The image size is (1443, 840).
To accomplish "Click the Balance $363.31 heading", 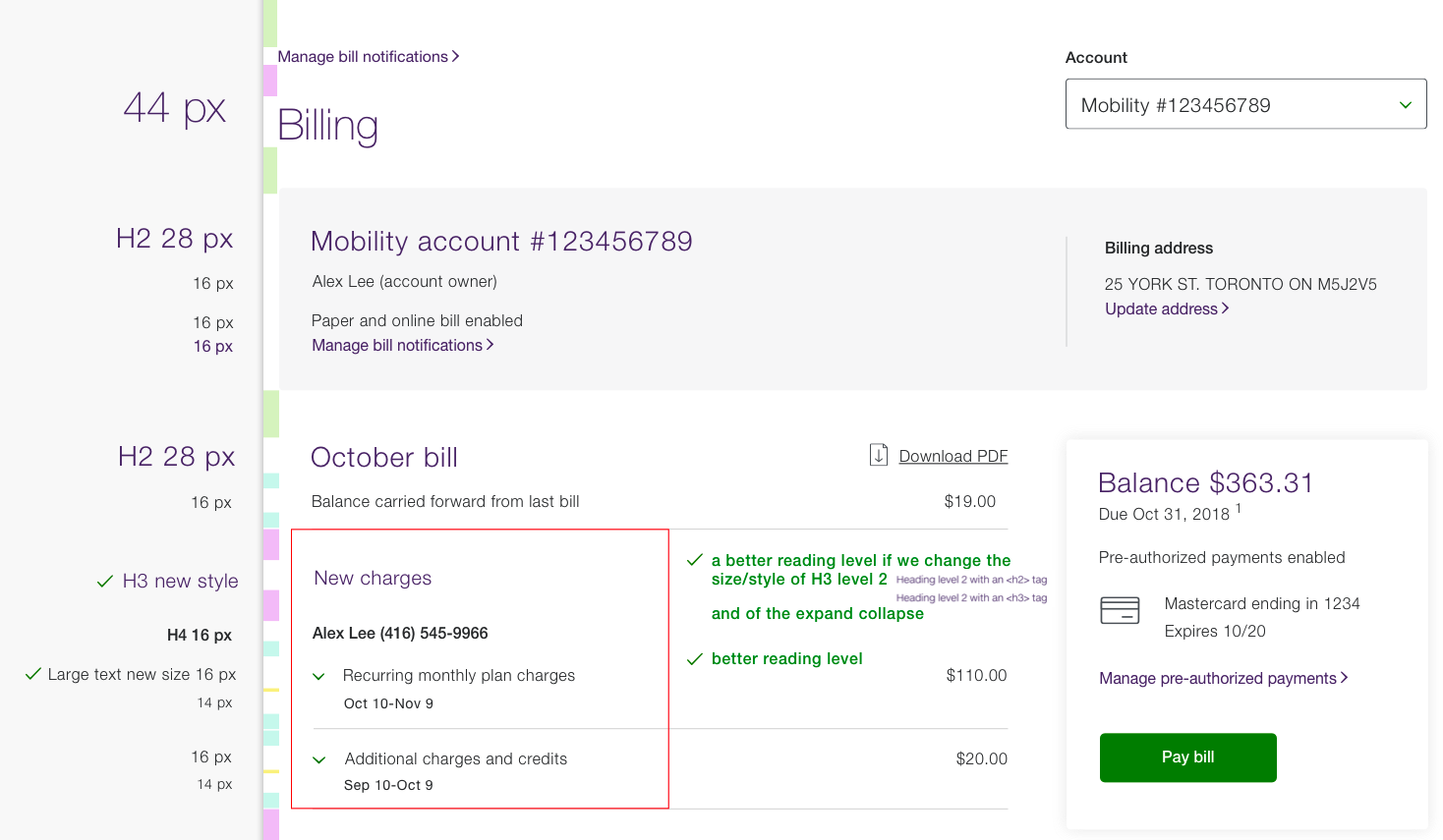I will click(1205, 482).
